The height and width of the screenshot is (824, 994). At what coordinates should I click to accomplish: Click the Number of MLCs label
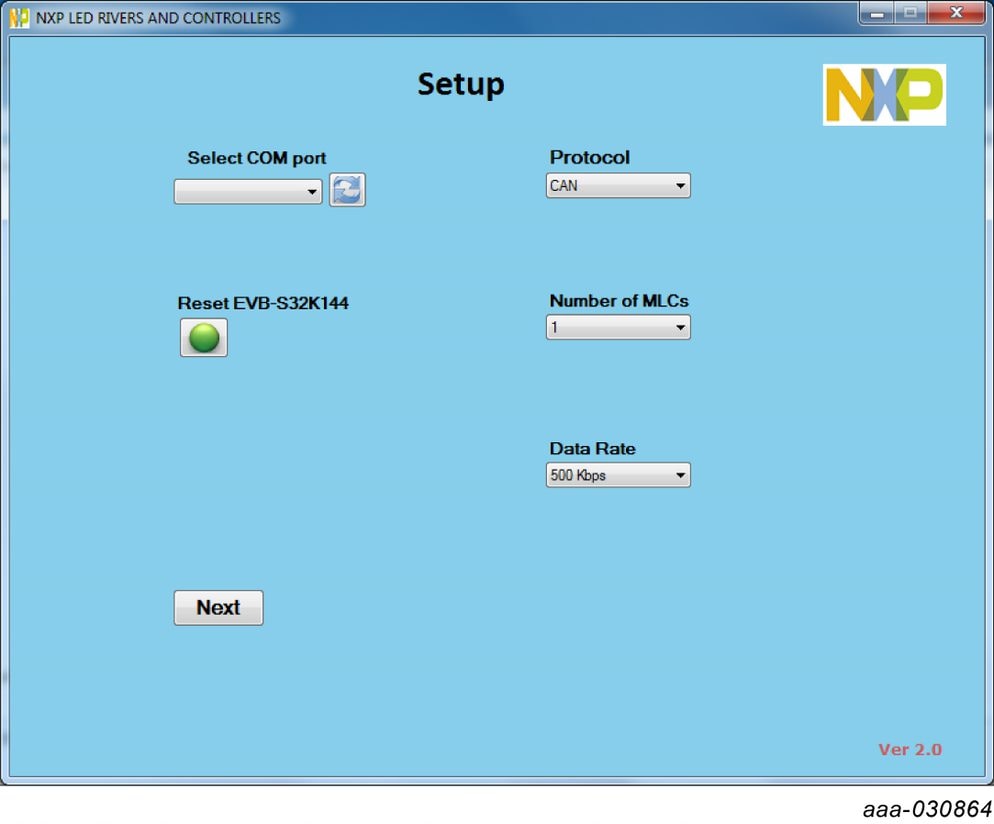tap(618, 301)
